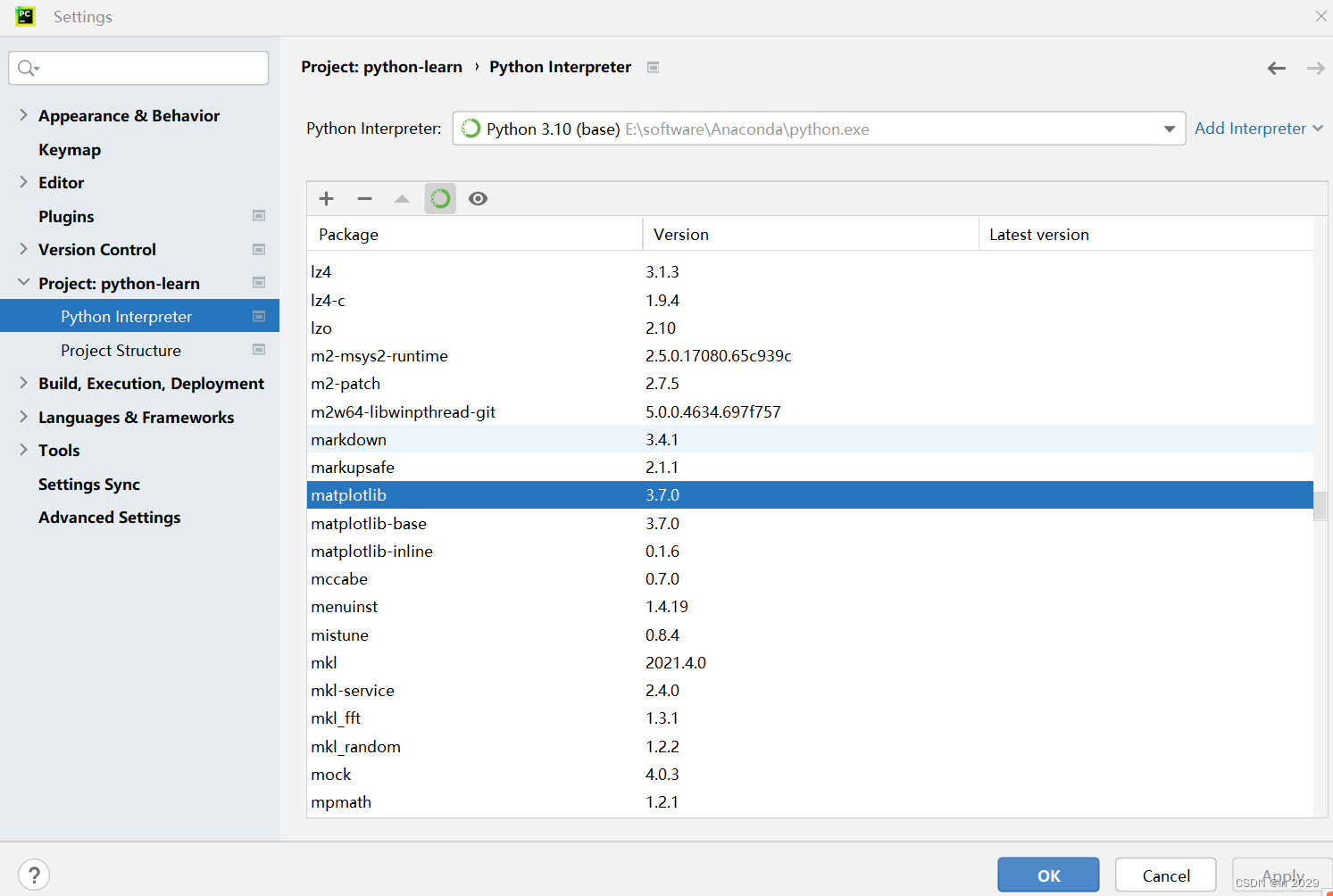The image size is (1333, 896).
Task: Select the mistune package row
Action: pos(810,635)
